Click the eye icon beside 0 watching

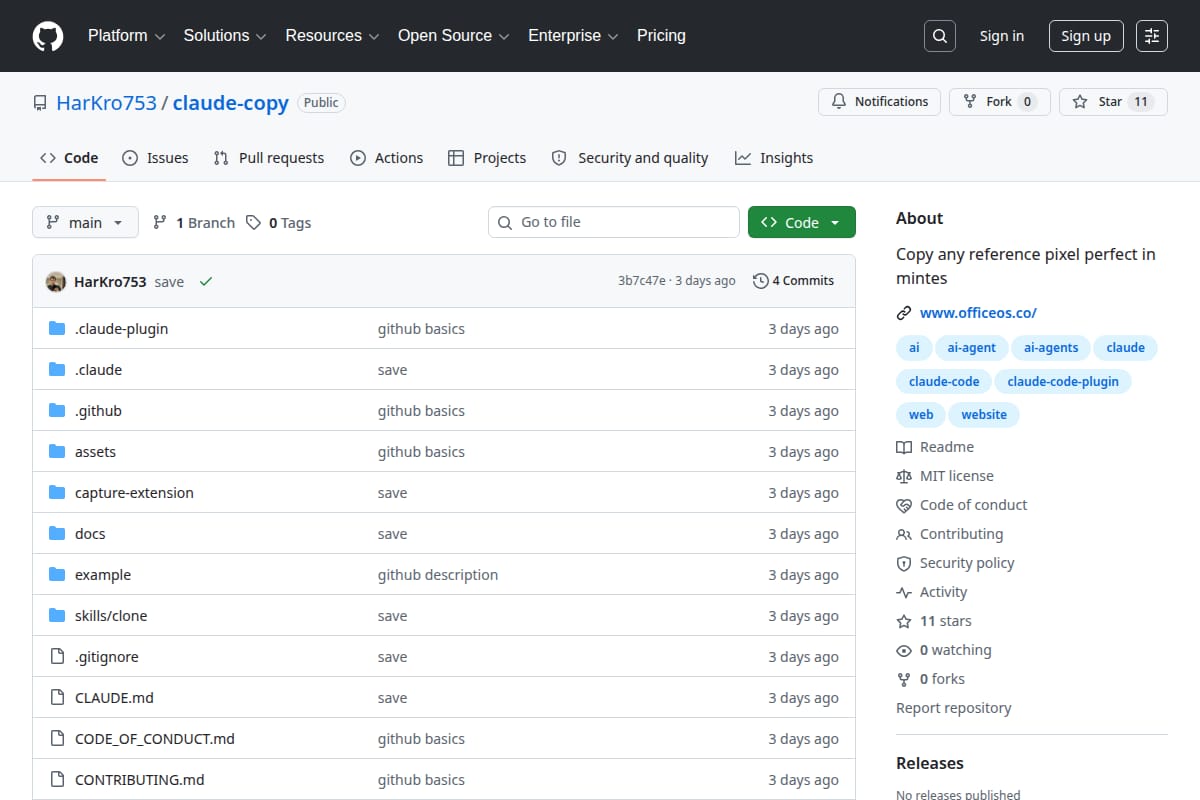pyautogui.click(x=904, y=650)
